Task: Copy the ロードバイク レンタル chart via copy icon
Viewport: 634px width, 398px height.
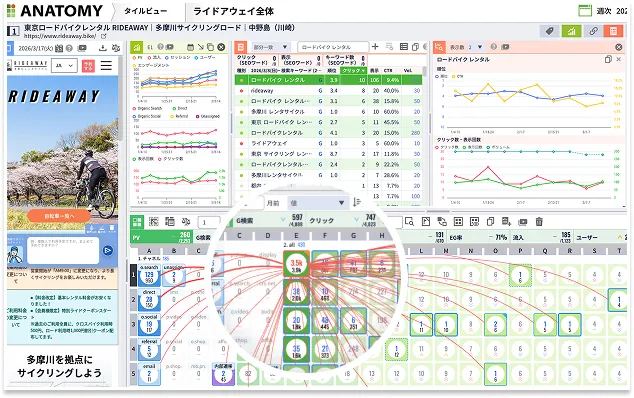Action: click(x=608, y=59)
